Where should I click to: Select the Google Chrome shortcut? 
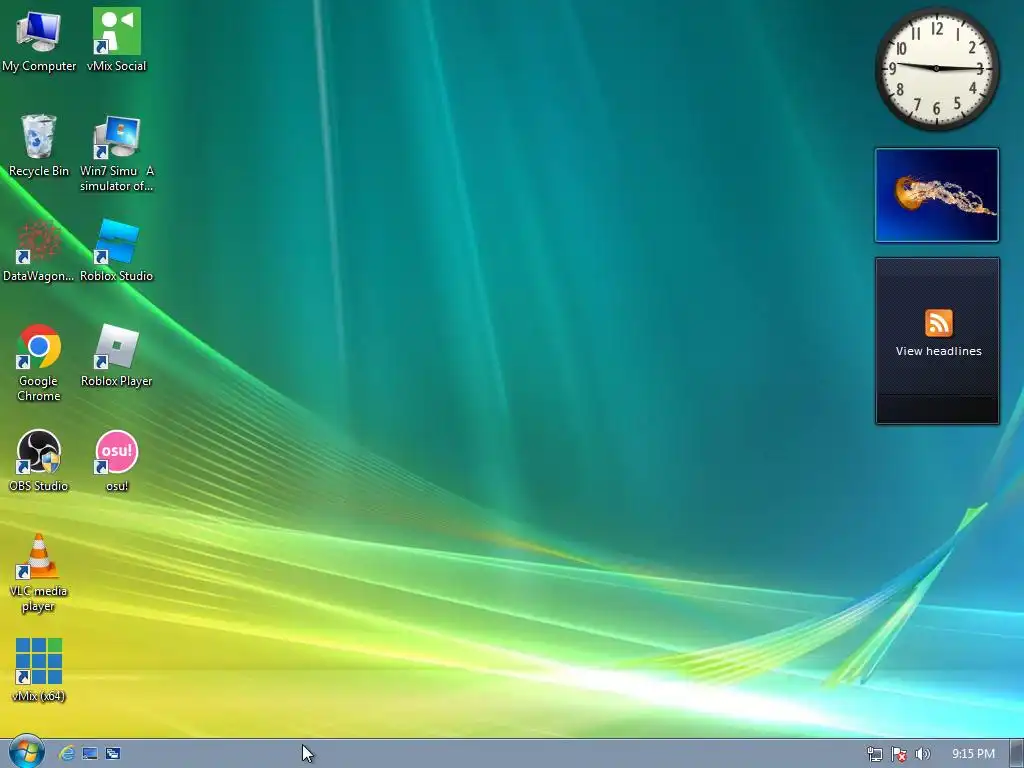(39, 363)
